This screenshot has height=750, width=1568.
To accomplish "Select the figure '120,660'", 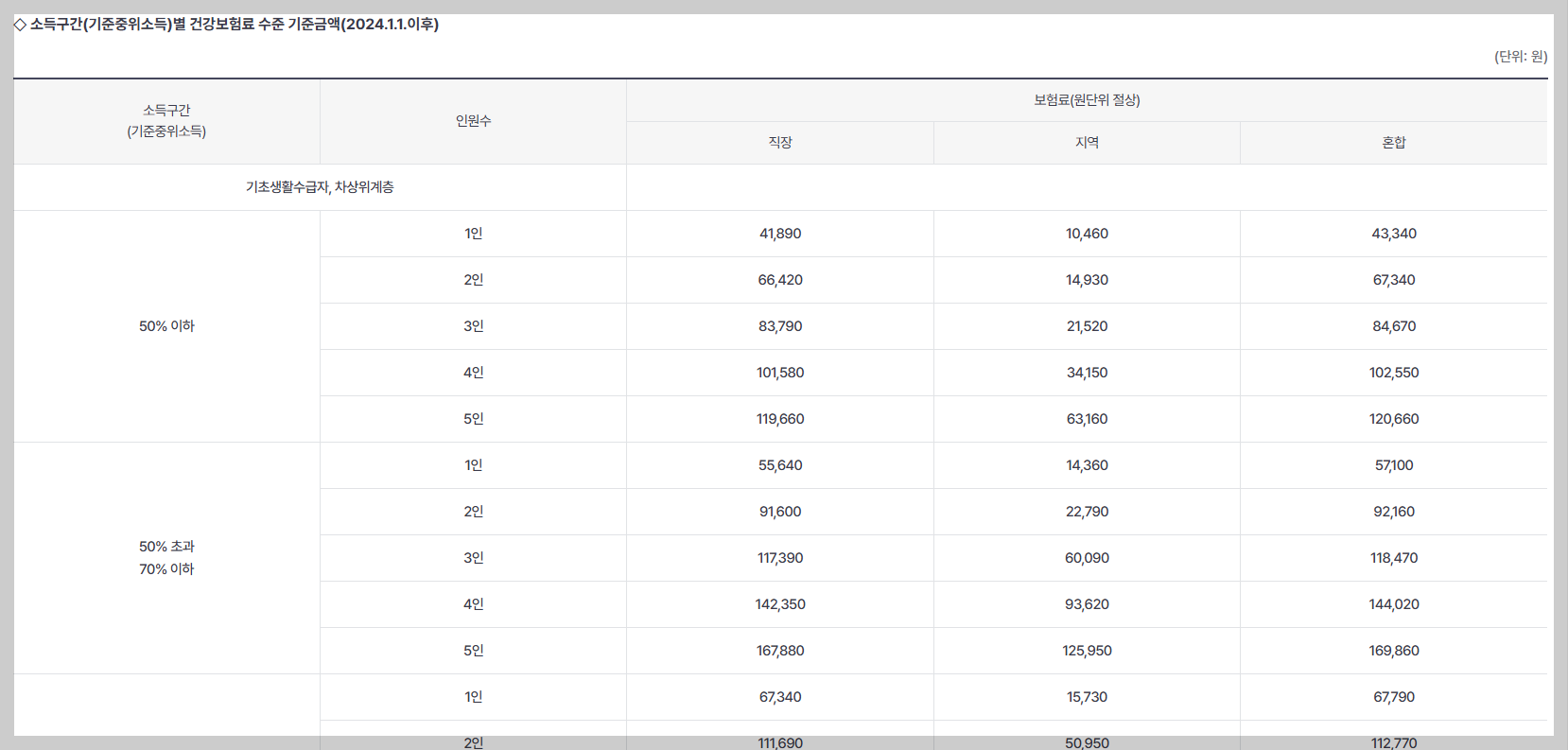I will [1394, 419].
